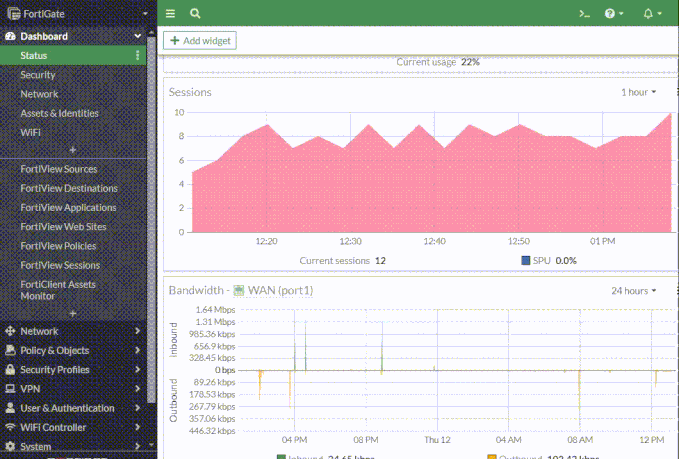Viewport: 679px width, 459px height.
Task: Select the Assets & Identities dashboard
Action: pyautogui.click(x=59, y=113)
